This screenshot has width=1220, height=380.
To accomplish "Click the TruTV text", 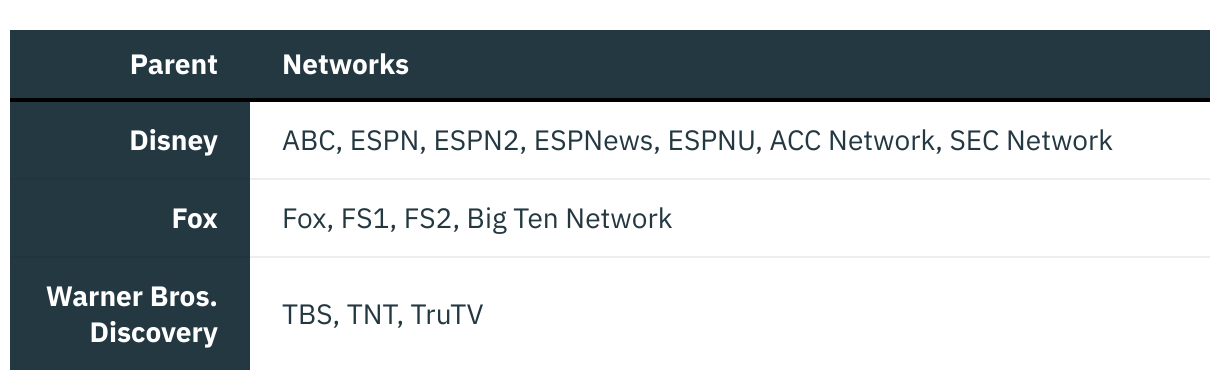I will (x=447, y=315).
